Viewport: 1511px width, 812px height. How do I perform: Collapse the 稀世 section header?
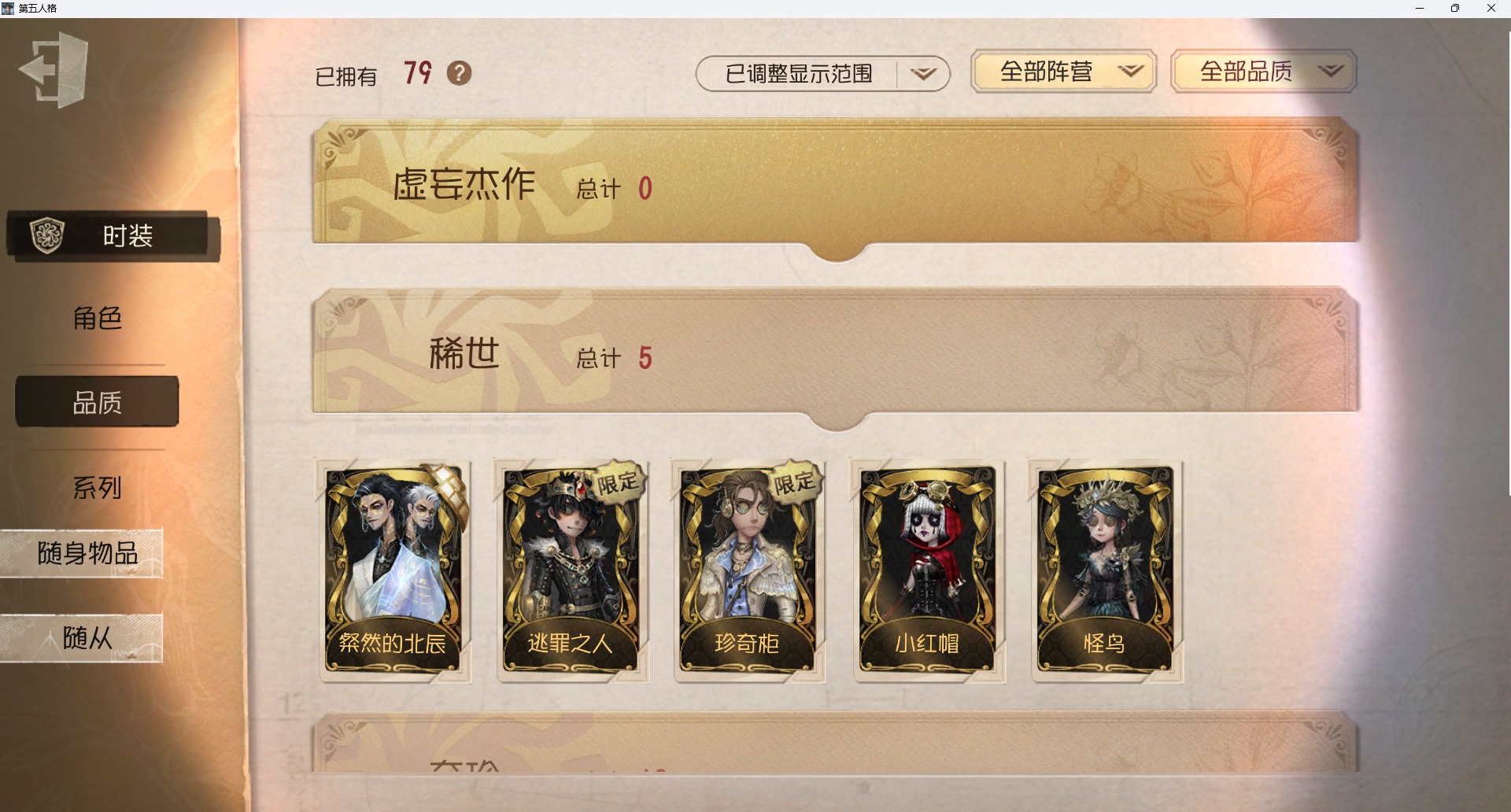[x=836, y=352]
